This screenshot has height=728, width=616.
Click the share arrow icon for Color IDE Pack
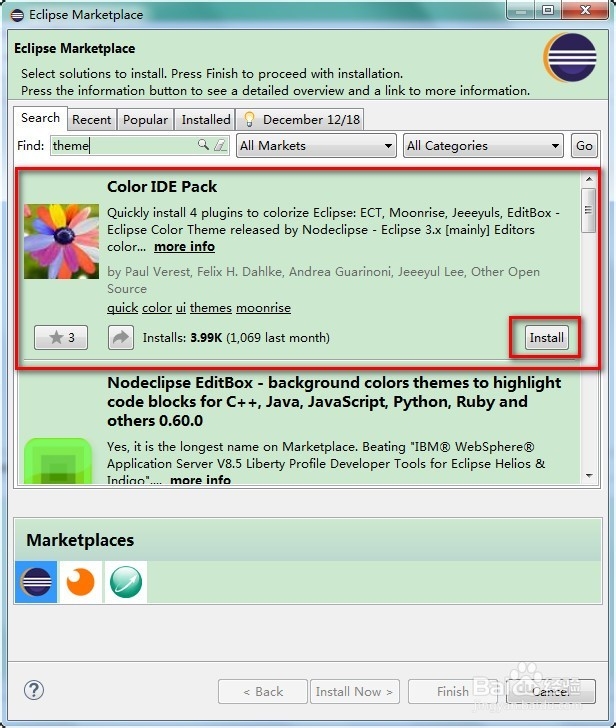click(121, 337)
